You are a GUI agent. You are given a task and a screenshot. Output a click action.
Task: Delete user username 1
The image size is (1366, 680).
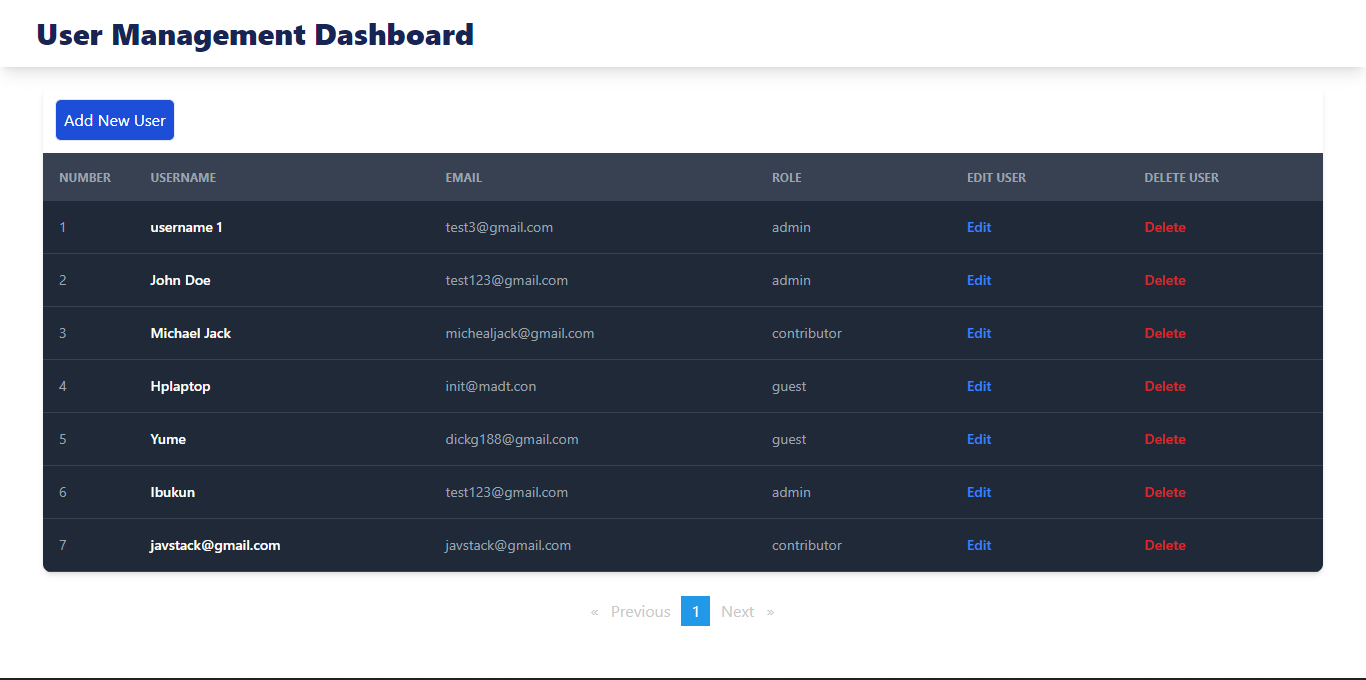tap(1164, 227)
